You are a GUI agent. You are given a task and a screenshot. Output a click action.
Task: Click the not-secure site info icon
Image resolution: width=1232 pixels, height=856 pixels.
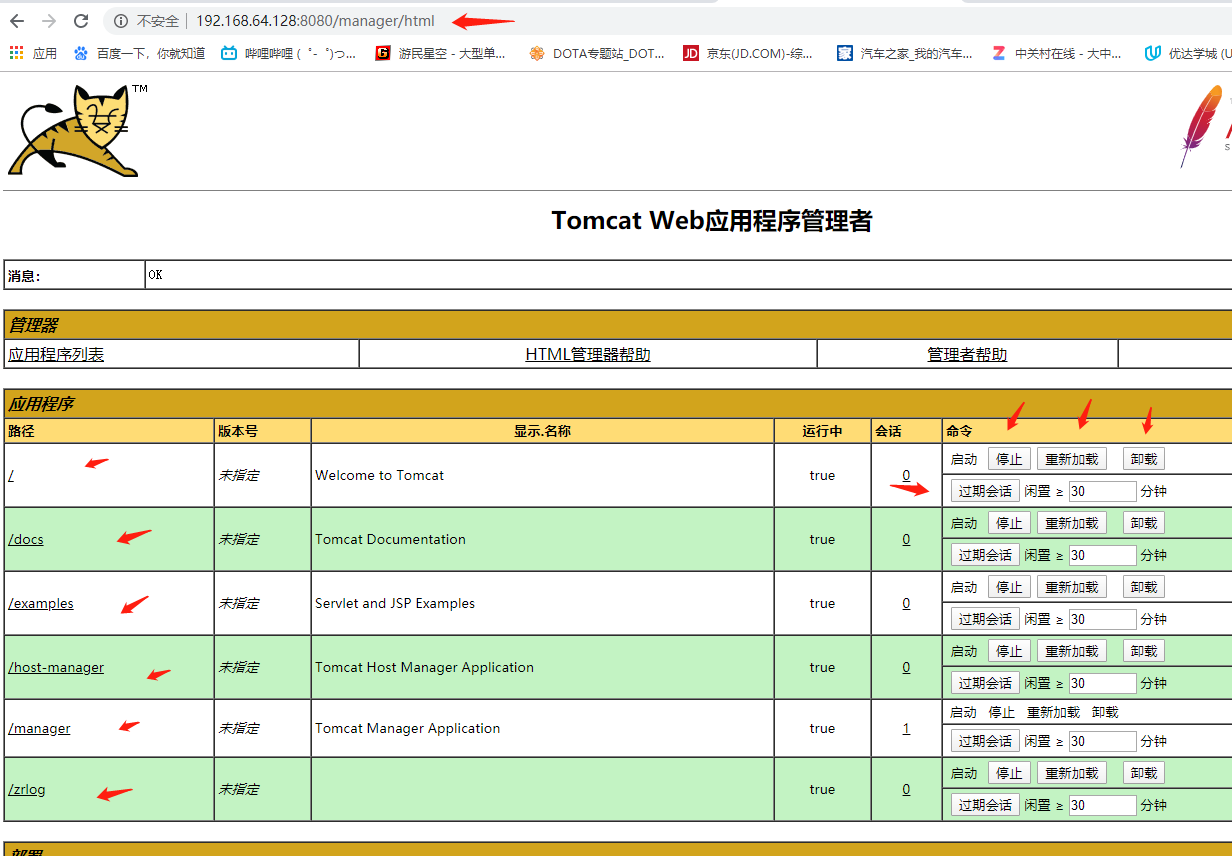point(121,21)
